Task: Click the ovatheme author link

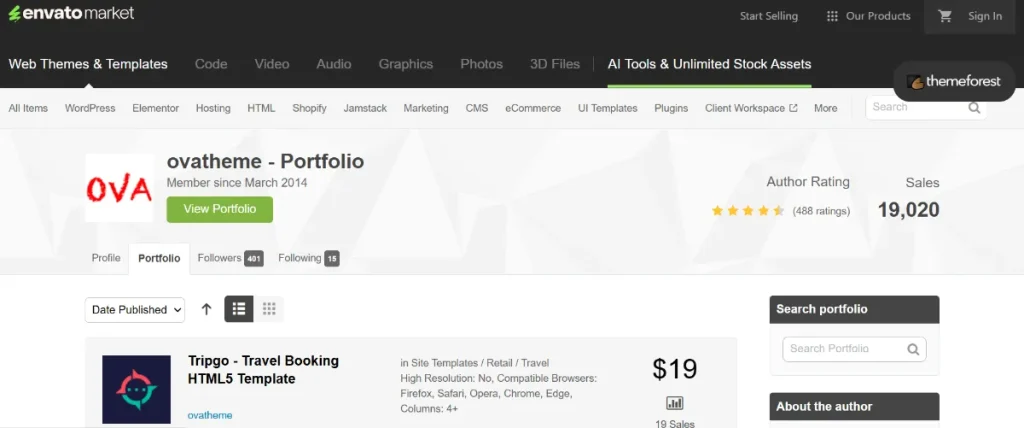Action: pos(210,415)
